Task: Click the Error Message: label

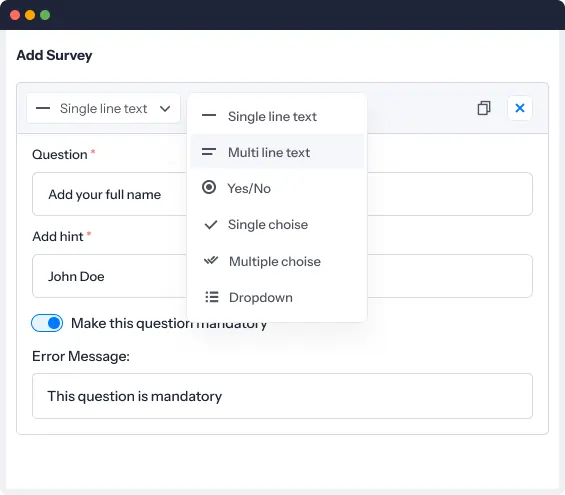Action: point(81,356)
